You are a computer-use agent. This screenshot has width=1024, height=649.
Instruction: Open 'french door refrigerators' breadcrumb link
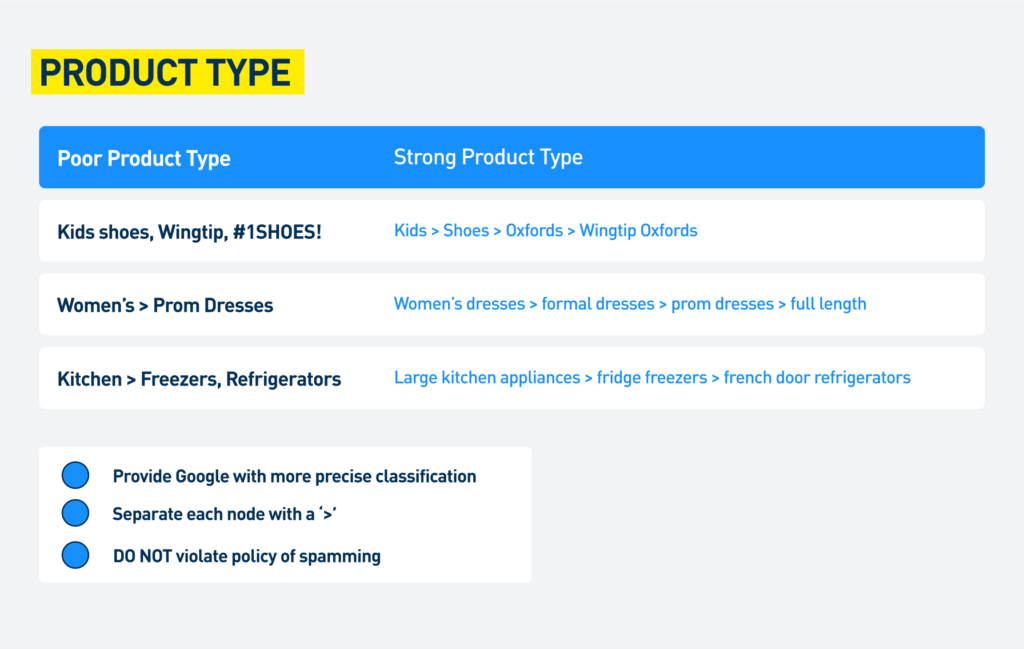click(x=817, y=377)
